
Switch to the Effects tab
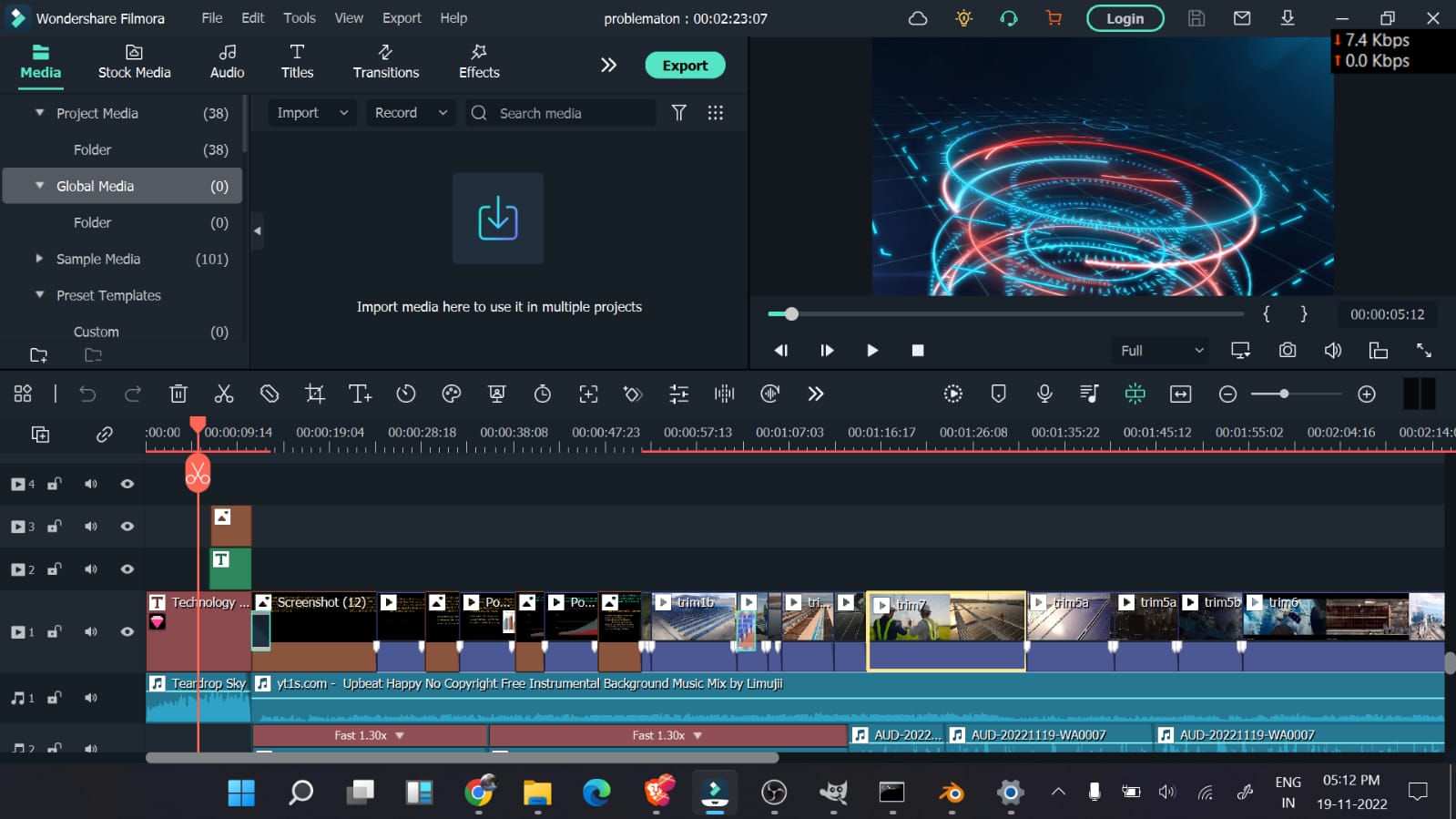[x=479, y=63]
